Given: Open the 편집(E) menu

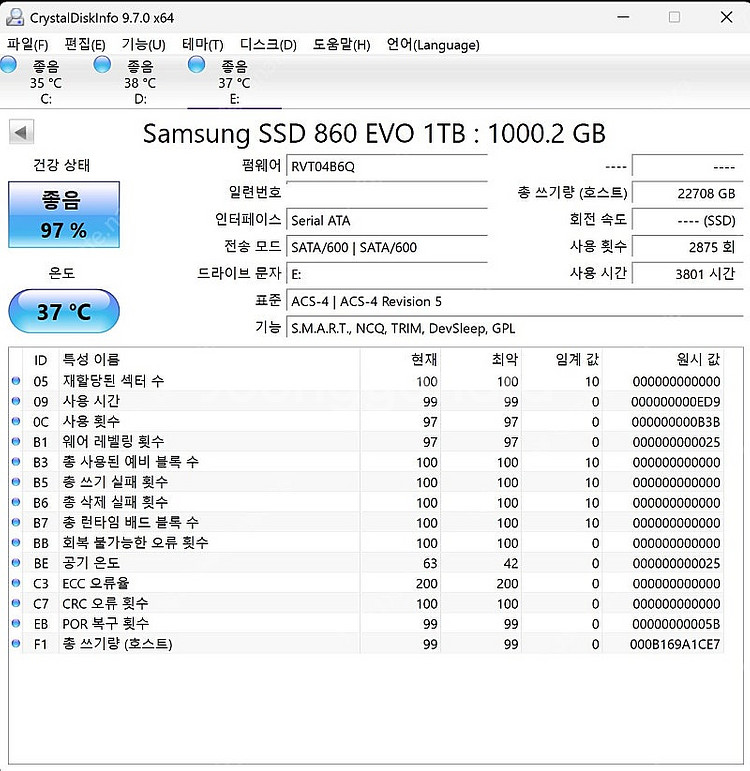Looking at the screenshot, I should coord(85,45).
